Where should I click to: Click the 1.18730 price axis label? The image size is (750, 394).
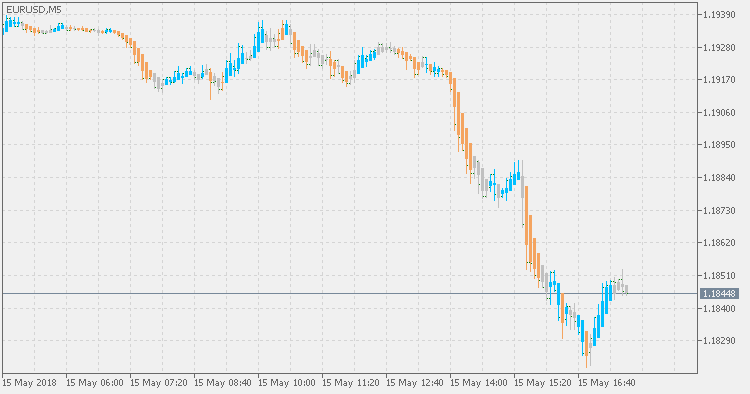tap(719, 210)
